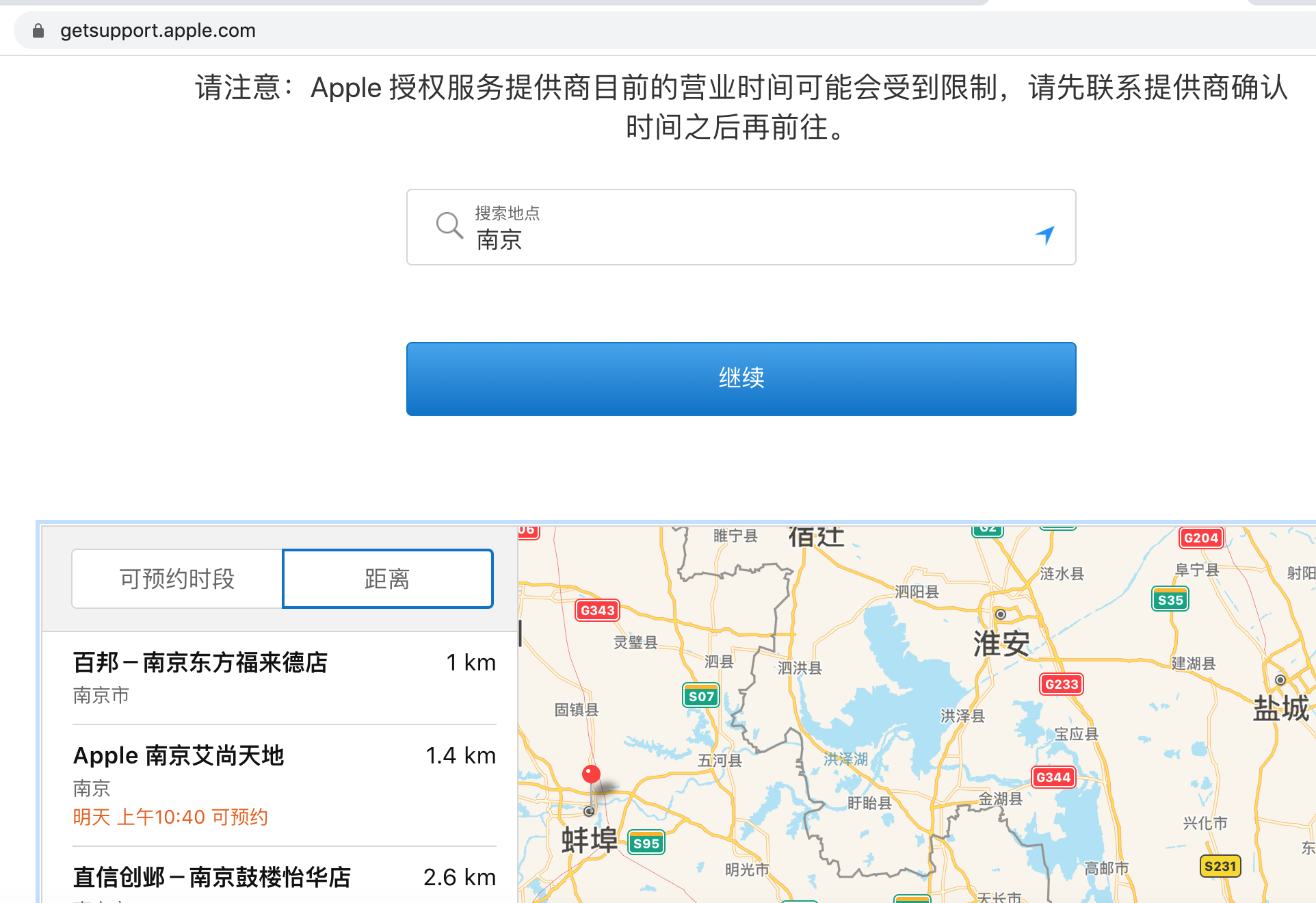
Task: Click the S95 highway badge on map
Action: (x=646, y=843)
